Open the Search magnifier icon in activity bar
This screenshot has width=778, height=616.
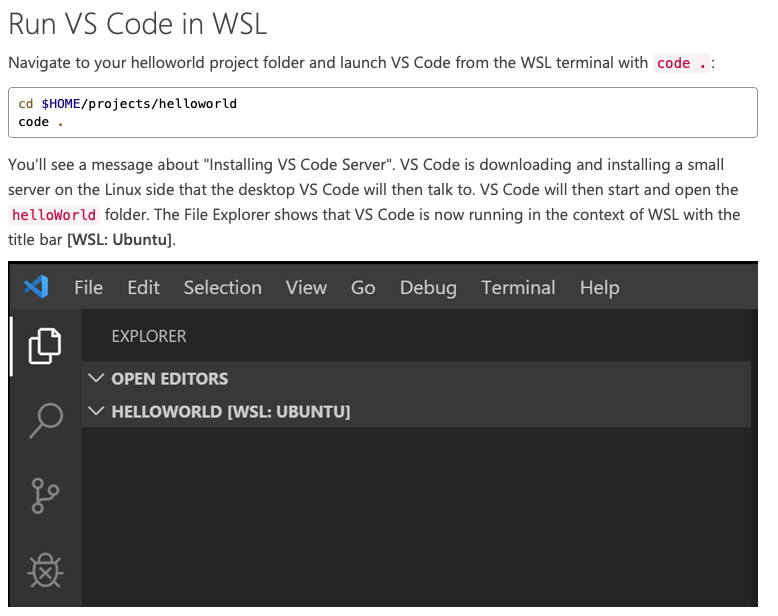46,421
